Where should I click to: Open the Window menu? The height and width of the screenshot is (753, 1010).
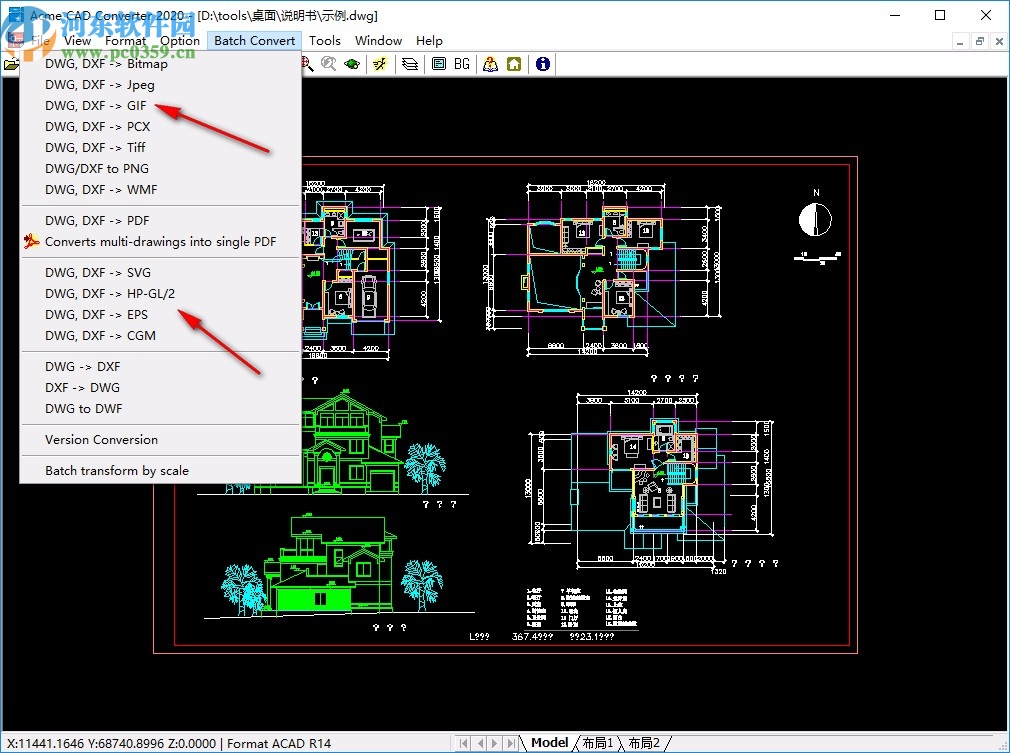(378, 41)
